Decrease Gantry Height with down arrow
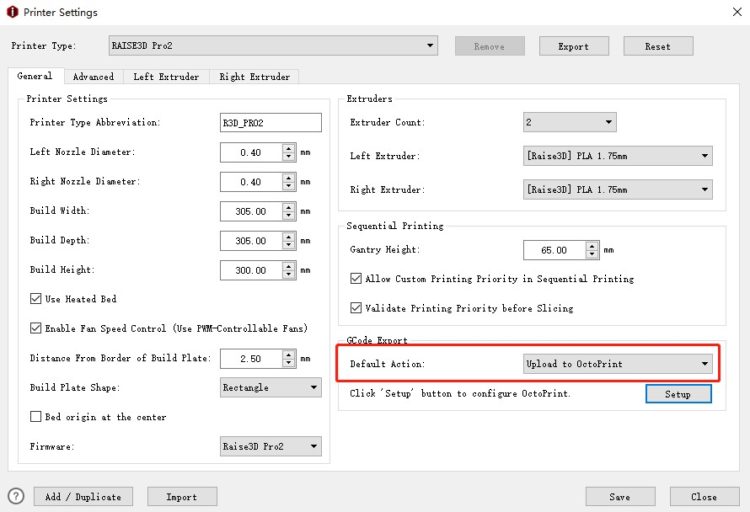 tap(592, 255)
